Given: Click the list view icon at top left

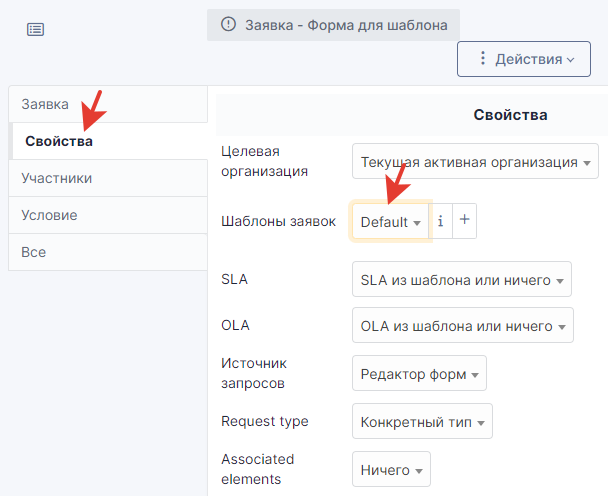Looking at the screenshot, I should pyautogui.click(x=35, y=29).
